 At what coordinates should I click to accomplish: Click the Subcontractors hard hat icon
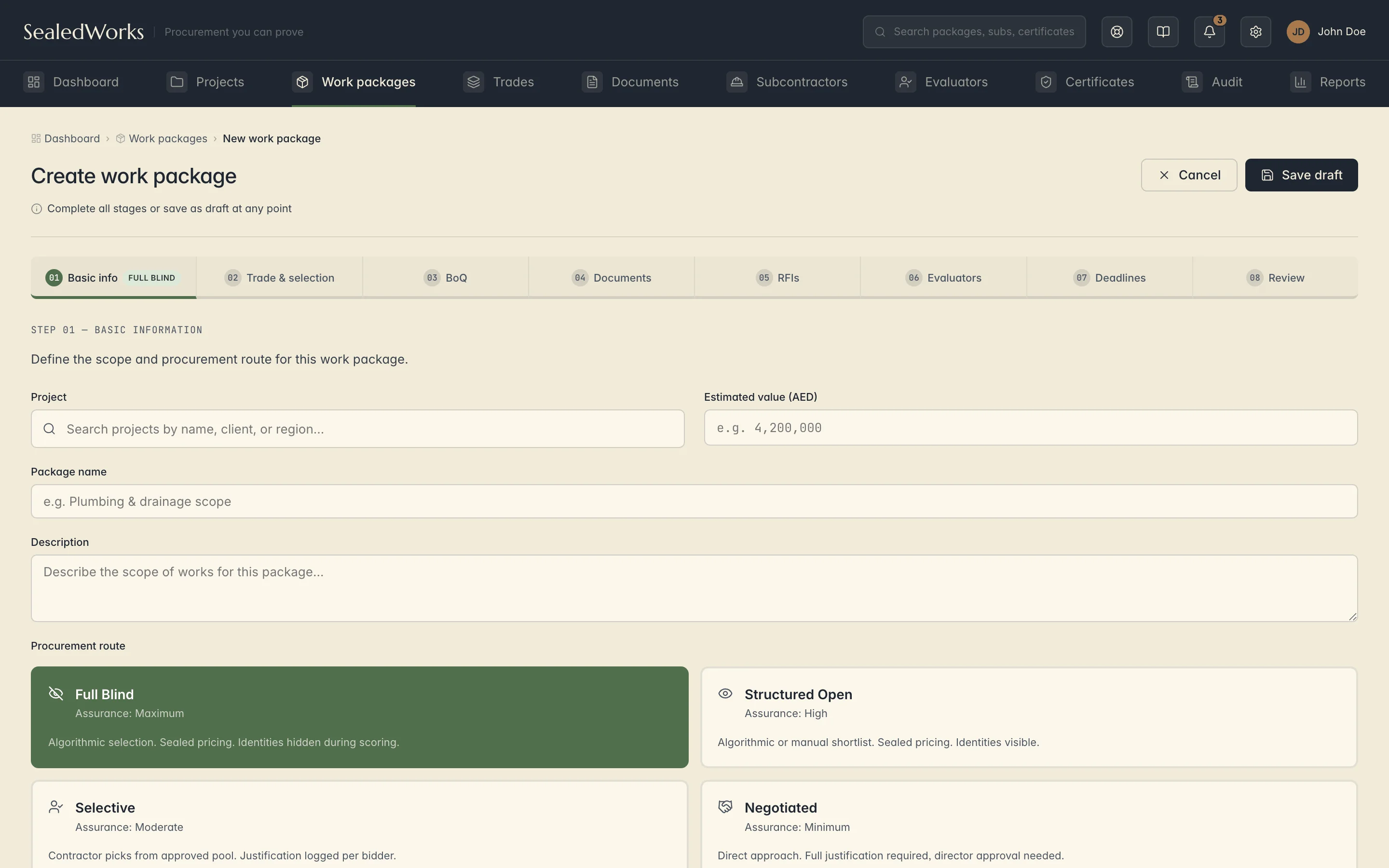pos(737,82)
